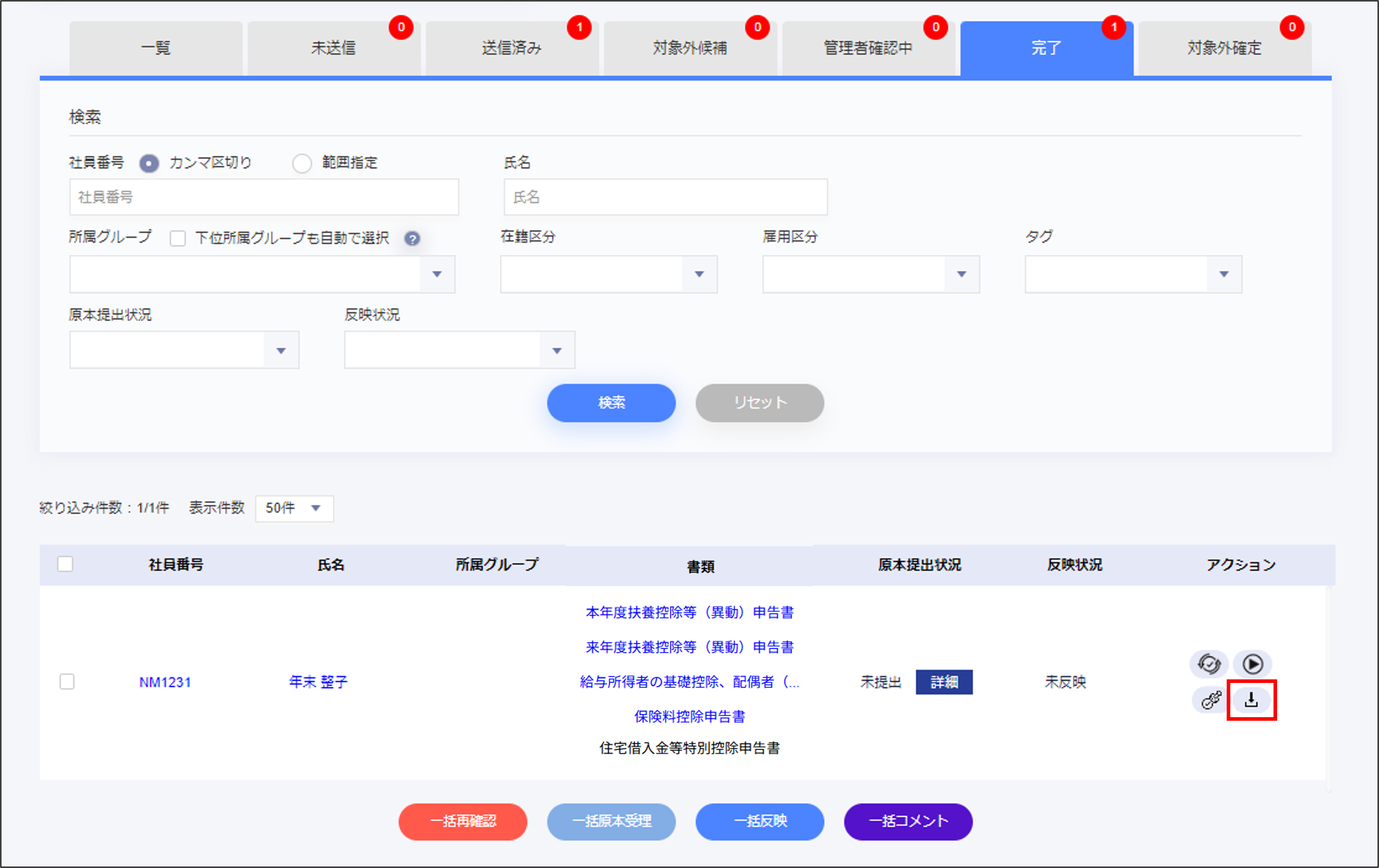The image size is (1379, 868).
Task: Click the play/execute action icon for NM1231
Action: click(x=1252, y=664)
